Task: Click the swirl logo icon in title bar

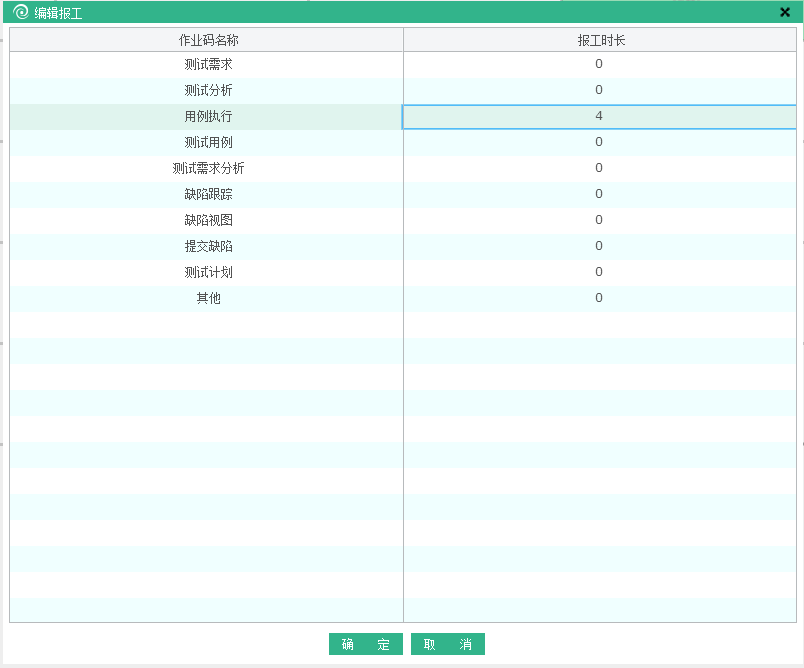Action: (x=21, y=13)
